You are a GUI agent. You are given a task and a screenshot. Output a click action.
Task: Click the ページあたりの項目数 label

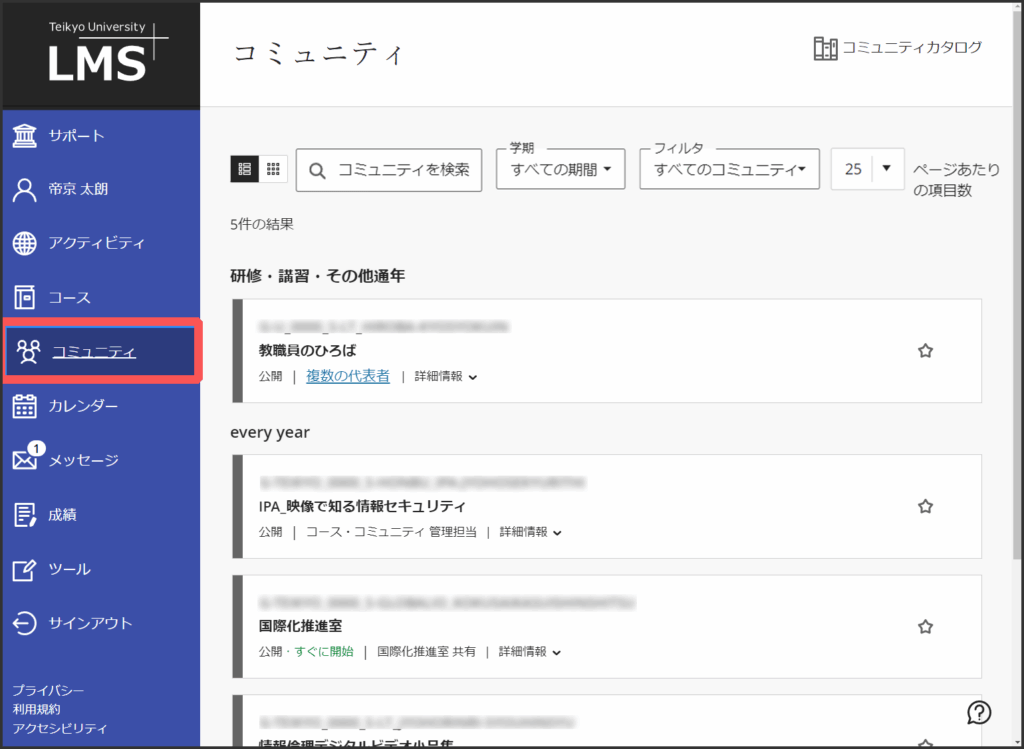coord(956,180)
